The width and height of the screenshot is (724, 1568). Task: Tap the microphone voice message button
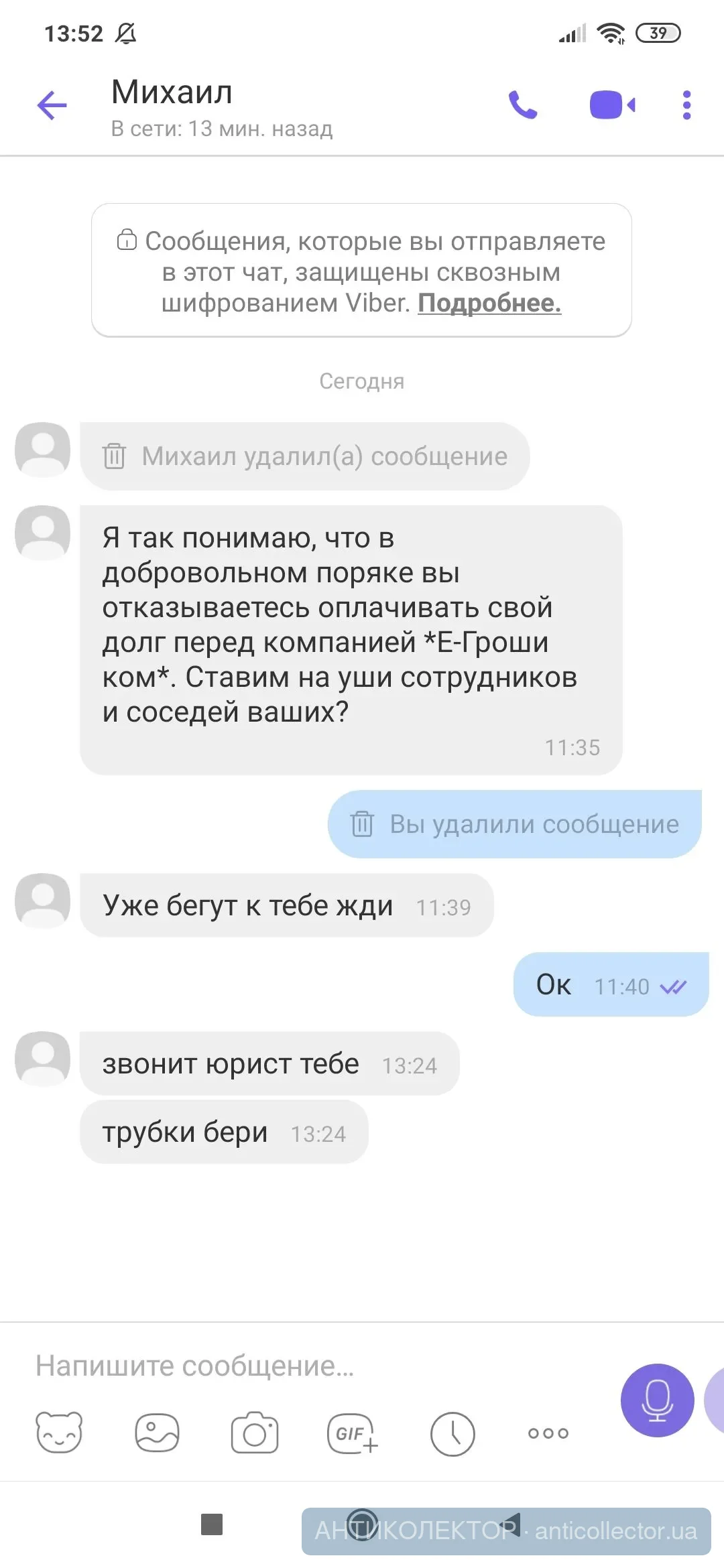coord(657,1400)
